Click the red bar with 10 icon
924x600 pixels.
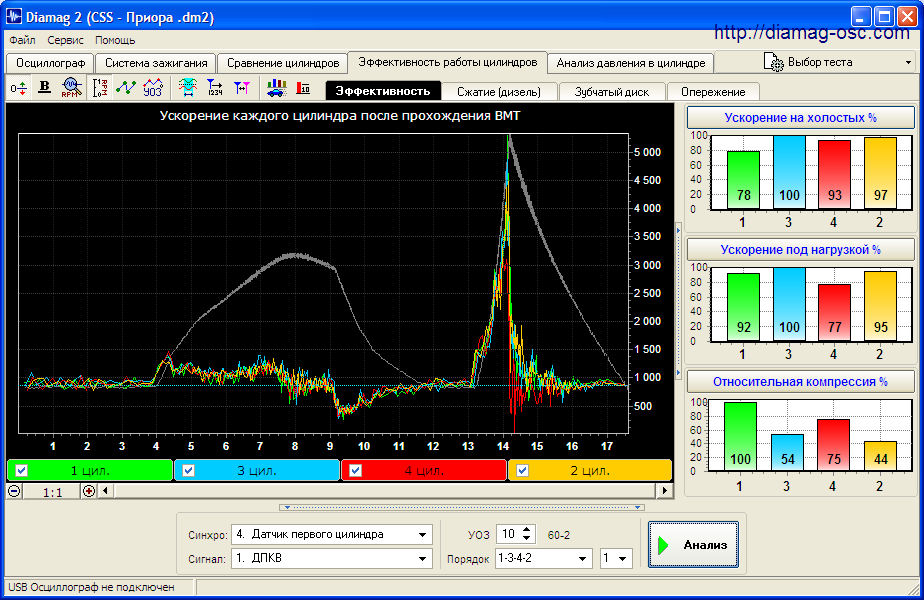point(303,88)
